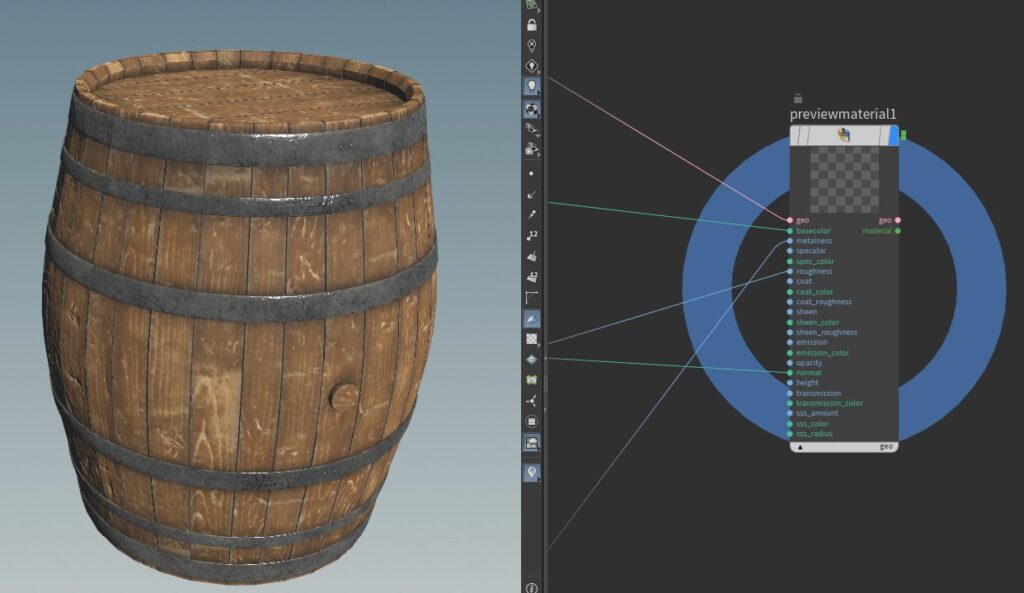Image resolution: width=1024 pixels, height=593 pixels.
Task: Open the ghosted eye display options dropdown
Action: pyautogui.click(x=532, y=130)
